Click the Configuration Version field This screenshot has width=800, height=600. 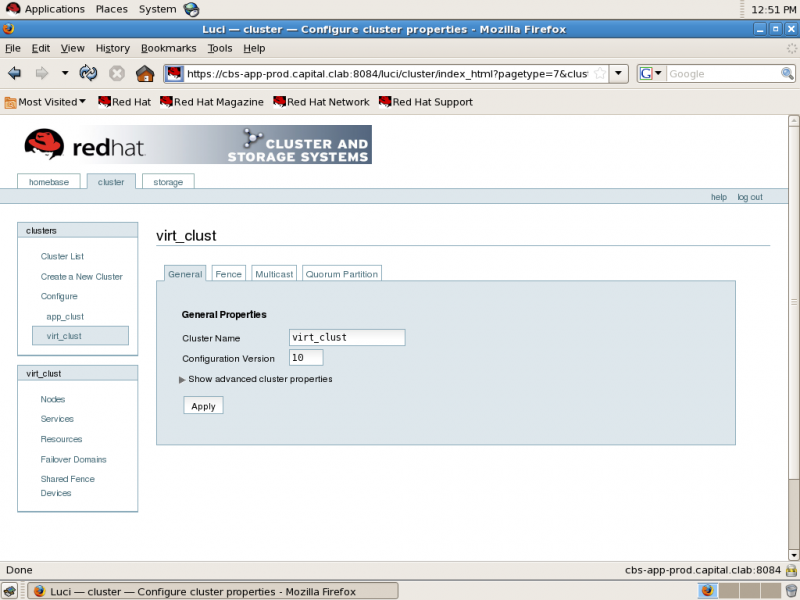coord(306,358)
